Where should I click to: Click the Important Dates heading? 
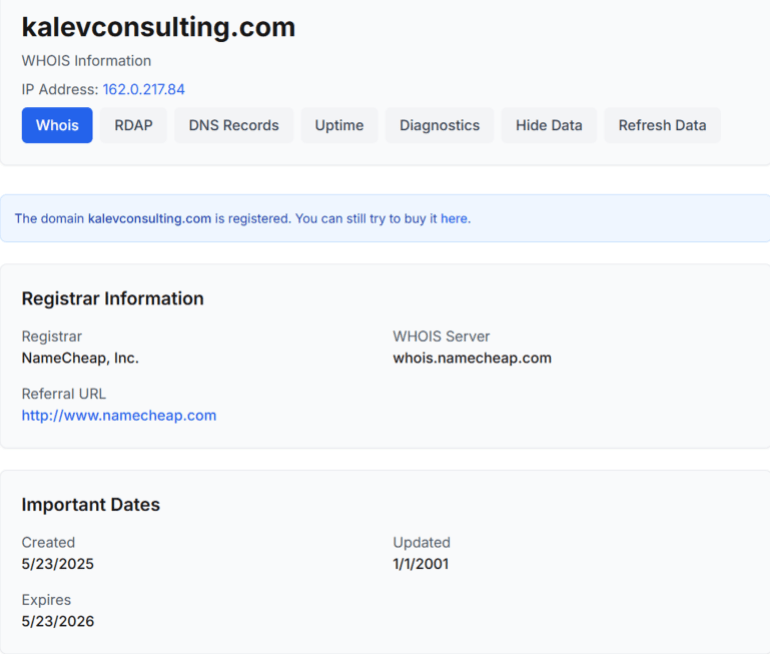(91, 504)
